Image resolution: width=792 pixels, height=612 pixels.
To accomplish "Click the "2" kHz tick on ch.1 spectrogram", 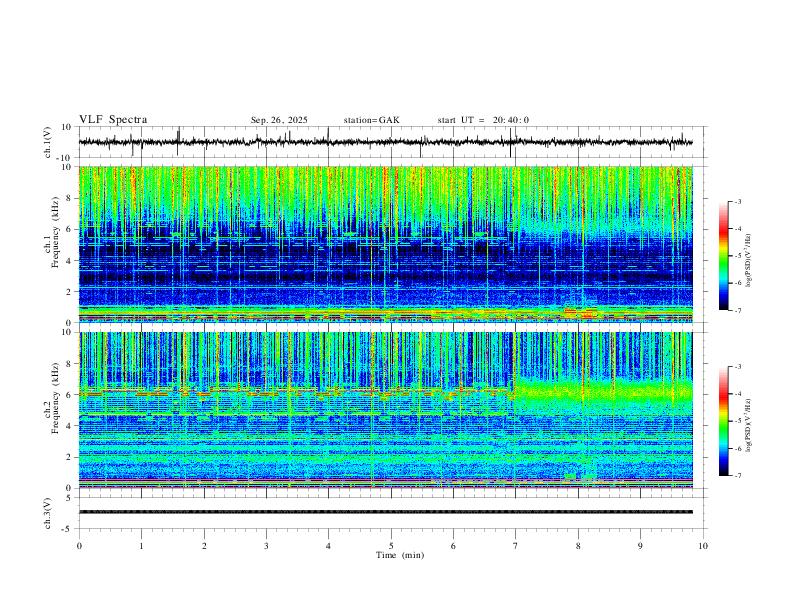I will [71, 291].
